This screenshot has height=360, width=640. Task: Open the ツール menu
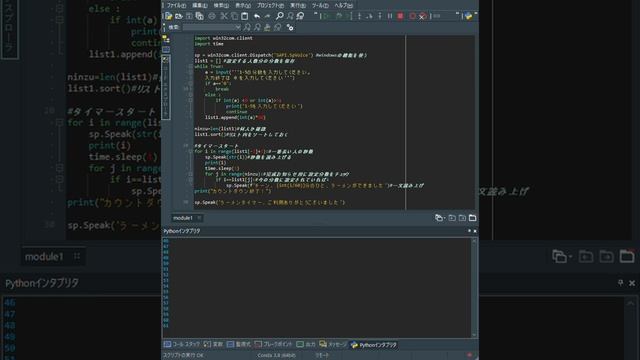pos(320,5)
